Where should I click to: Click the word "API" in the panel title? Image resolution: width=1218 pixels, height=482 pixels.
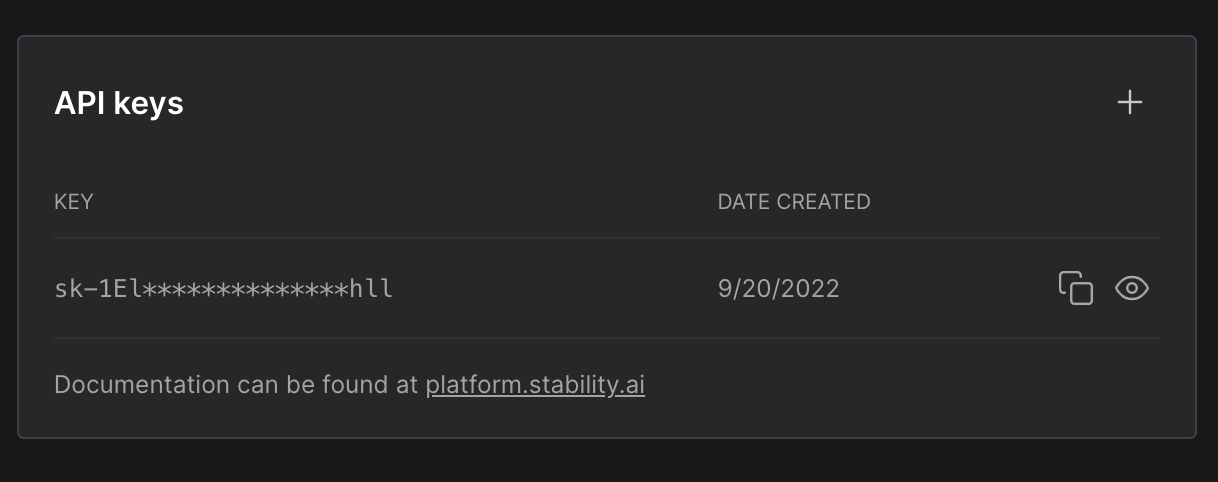click(x=79, y=103)
